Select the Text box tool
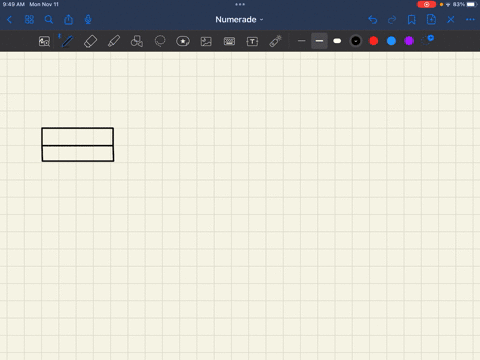Image resolution: width=480 pixels, height=360 pixels. (x=252, y=41)
